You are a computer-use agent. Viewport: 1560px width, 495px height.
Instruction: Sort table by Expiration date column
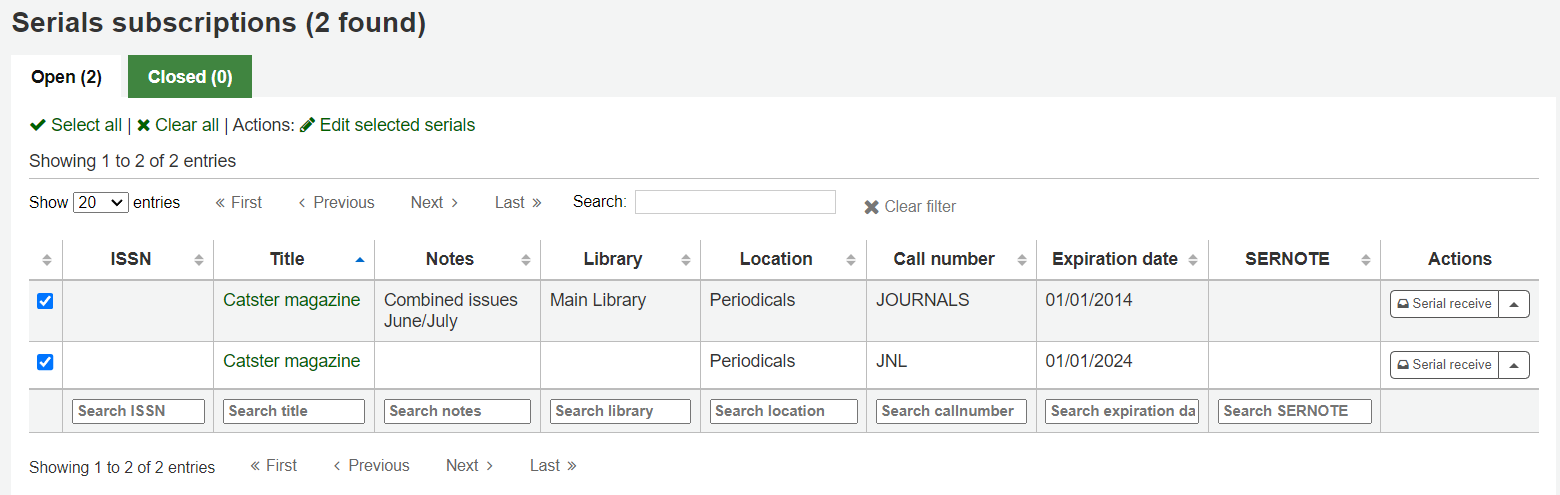(x=1193, y=260)
